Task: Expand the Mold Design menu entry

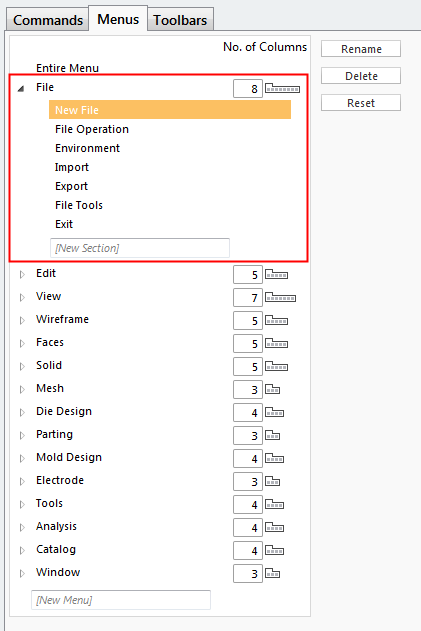Action: [22, 458]
